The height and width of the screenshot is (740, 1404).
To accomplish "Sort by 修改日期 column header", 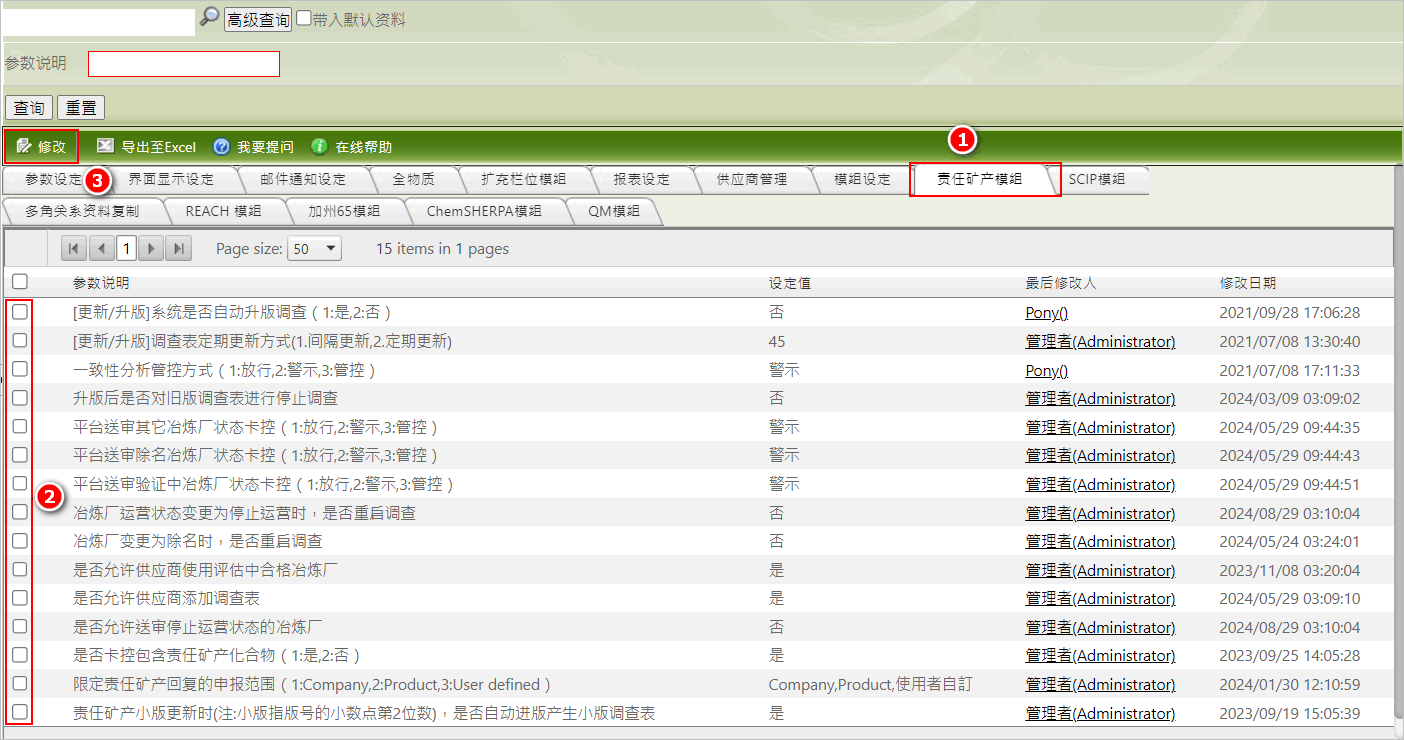I will [1248, 283].
